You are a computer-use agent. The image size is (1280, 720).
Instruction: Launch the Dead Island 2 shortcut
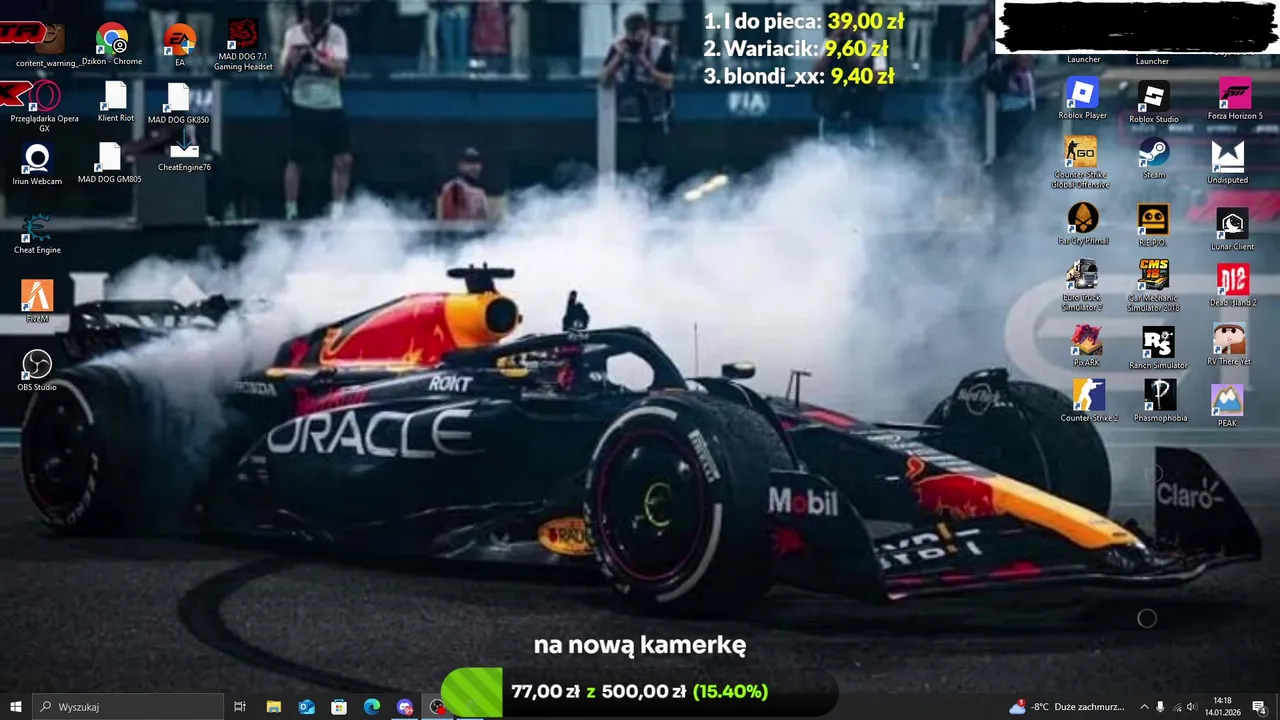pos(1231,286)
